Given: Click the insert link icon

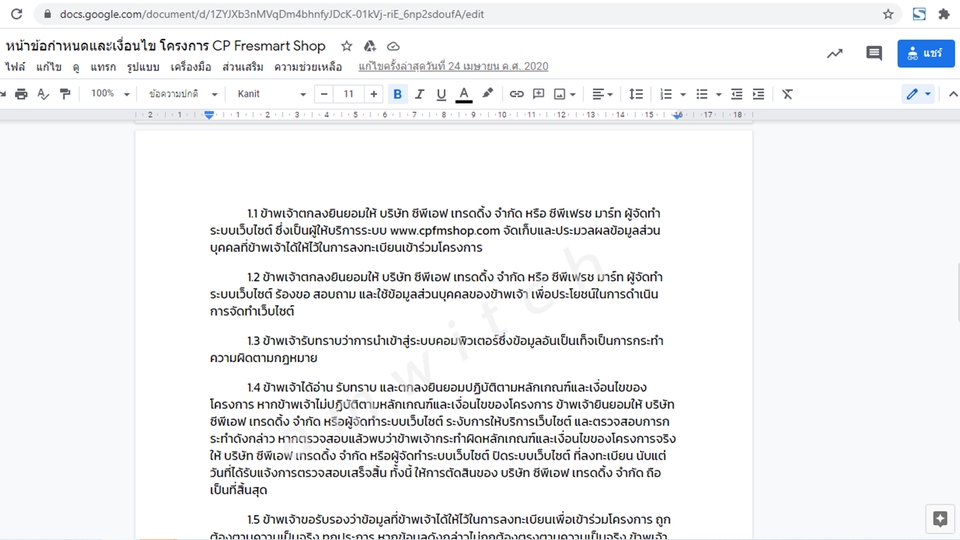Looking at the screenshot, I should pyautogui.click(x=517, y=94).
